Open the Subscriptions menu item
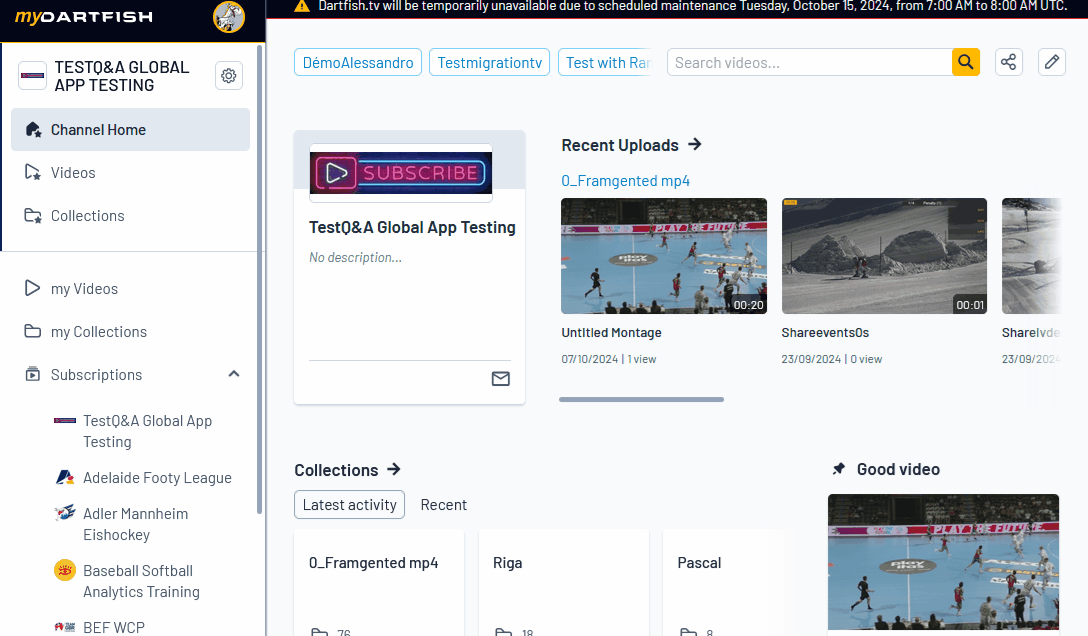 pos(96,375)
